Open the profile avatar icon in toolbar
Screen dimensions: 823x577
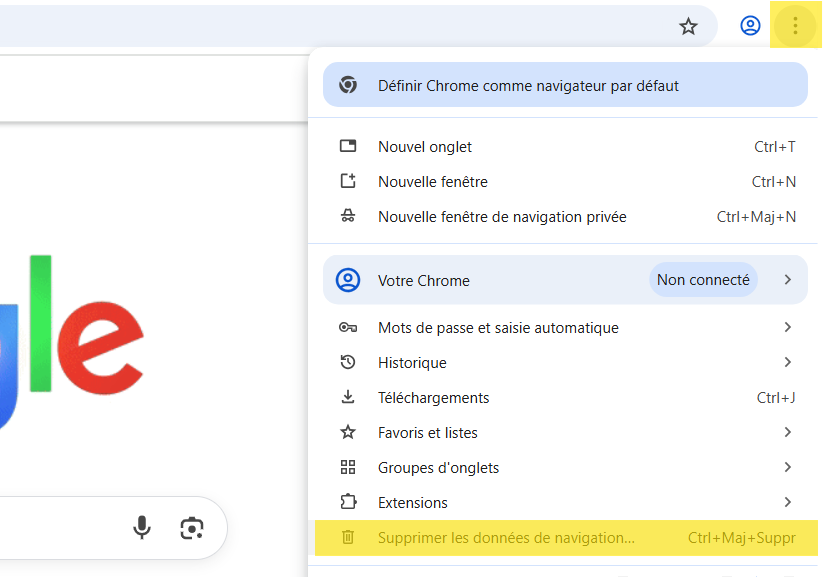click(x=750, y=26)
